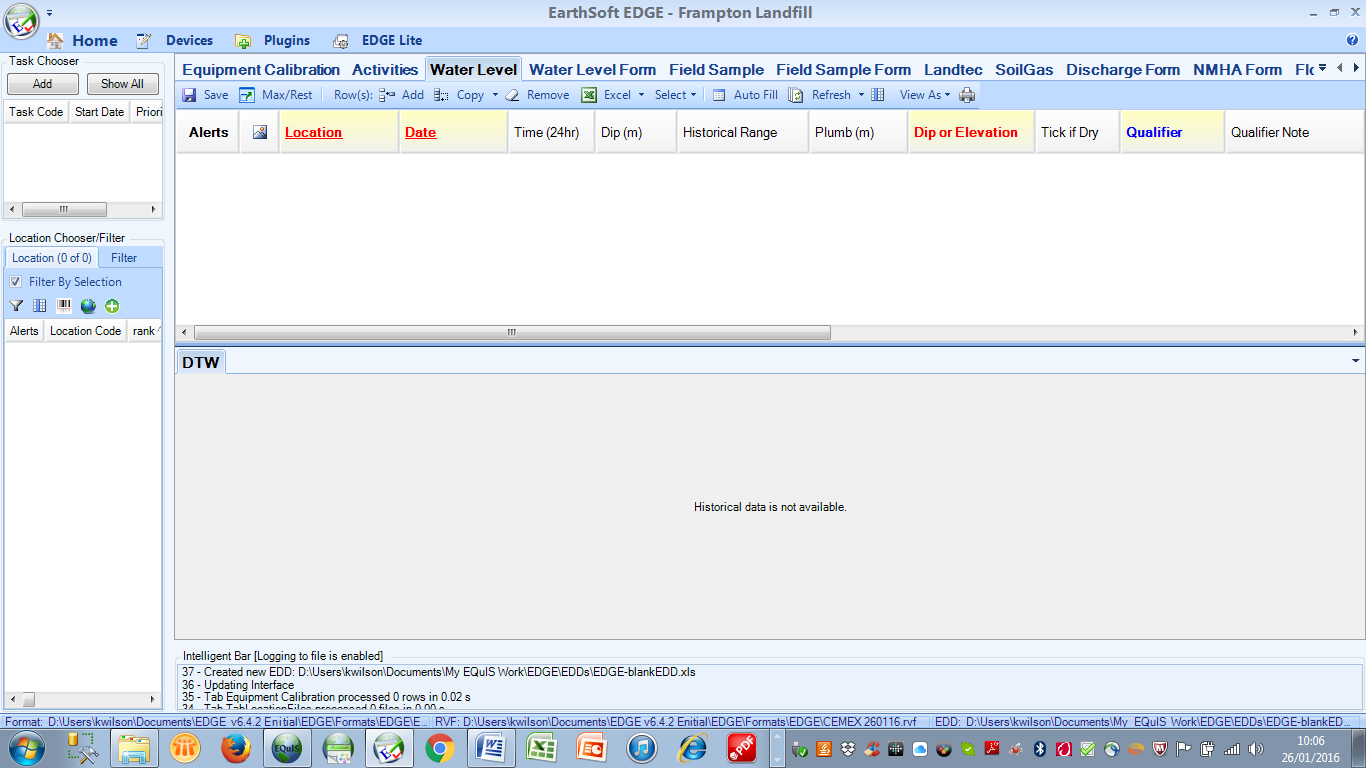Select the Location (0 of 0) tab
Image resolution: width=1366 pixels, height=768 pixels.
click(x=52, y=258)
